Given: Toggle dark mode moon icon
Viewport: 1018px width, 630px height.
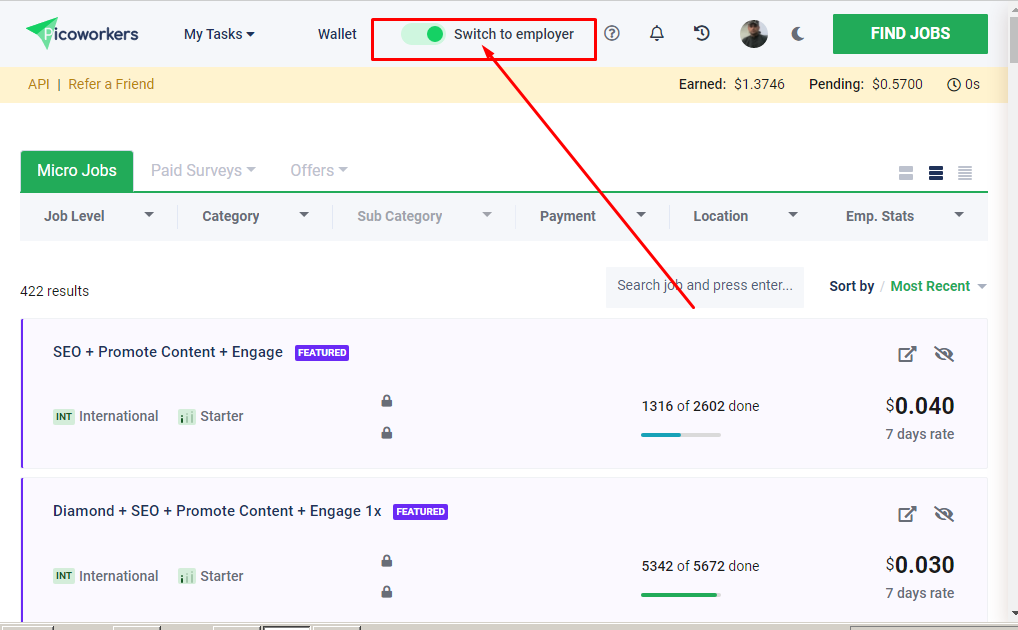Looking at the screenshot, I should coord(798,34).
